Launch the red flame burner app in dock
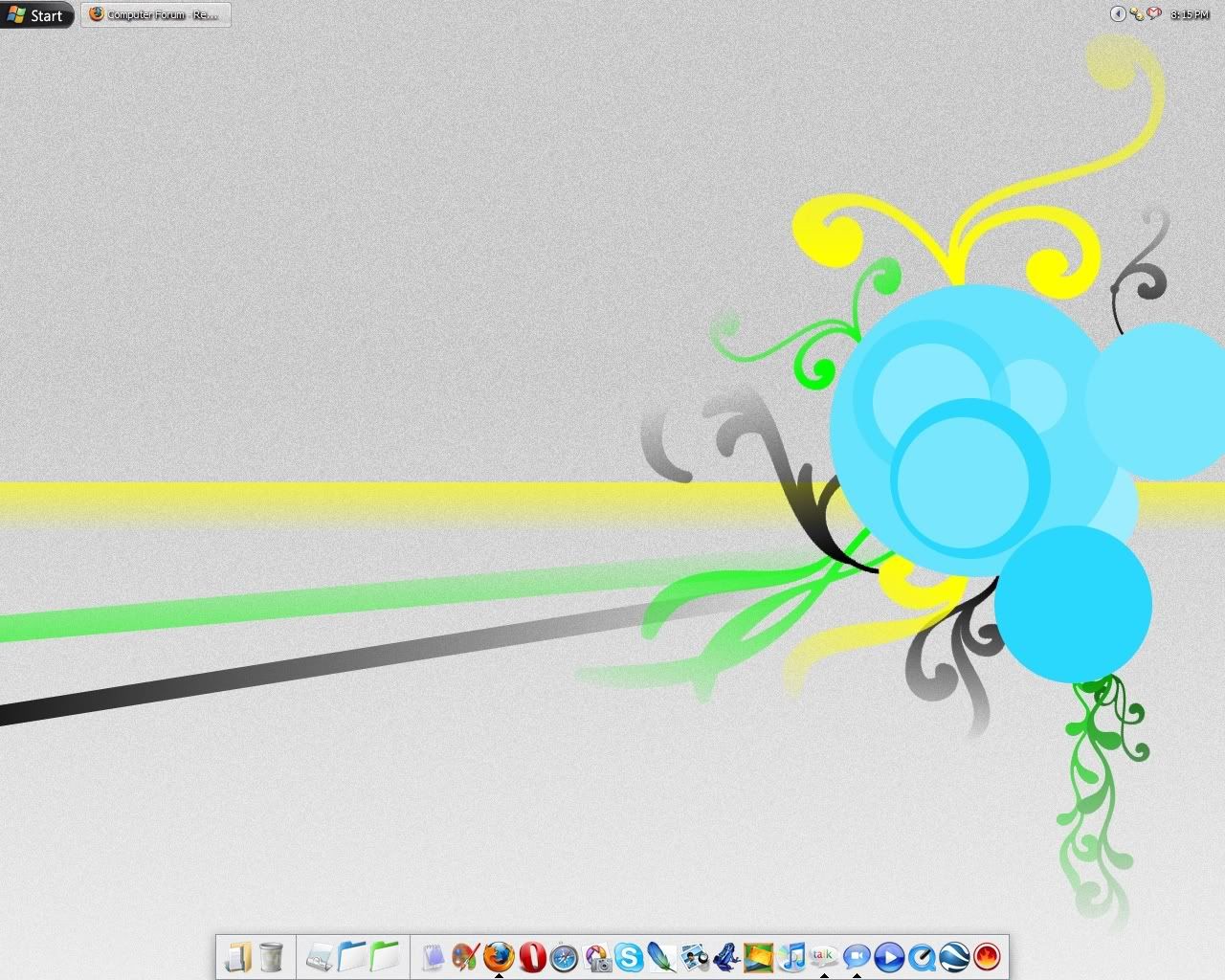Screen dimensions: 1225x980 click(987, 956)
